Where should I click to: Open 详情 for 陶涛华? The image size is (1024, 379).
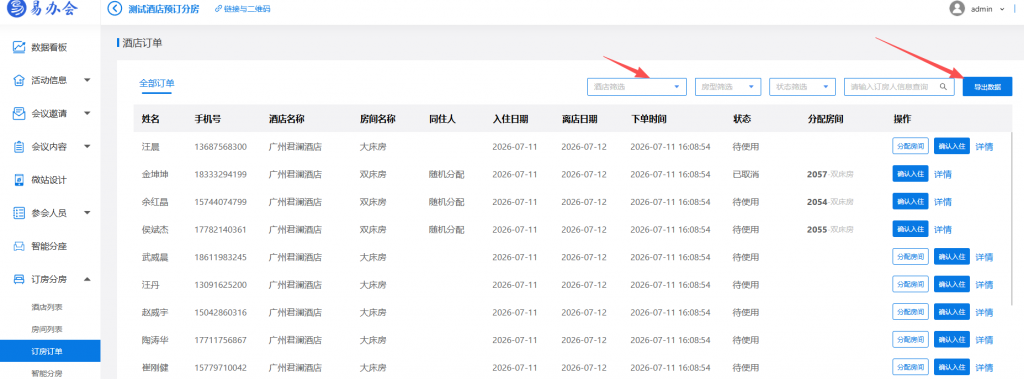984,340
